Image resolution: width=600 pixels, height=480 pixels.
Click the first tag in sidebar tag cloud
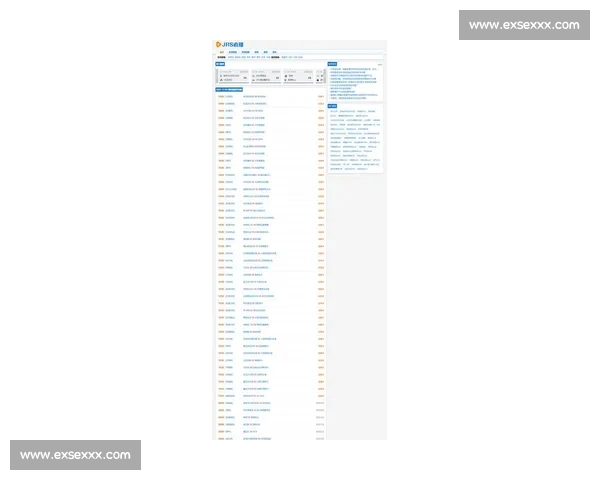click(333, 111)
